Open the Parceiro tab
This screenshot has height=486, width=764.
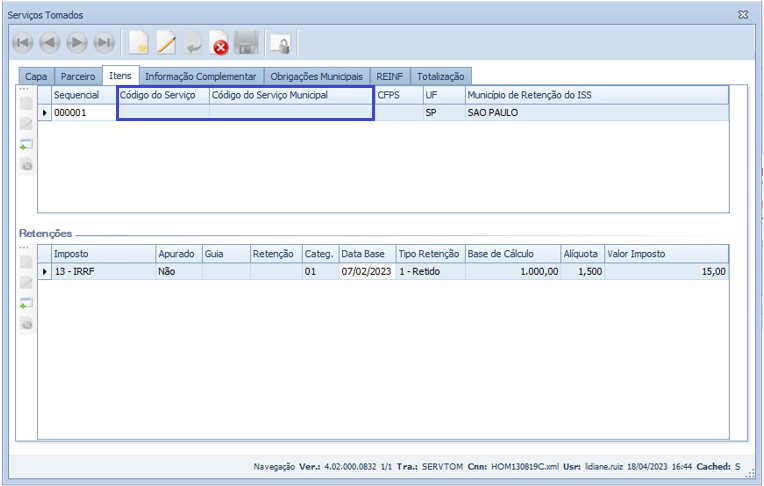78,76
